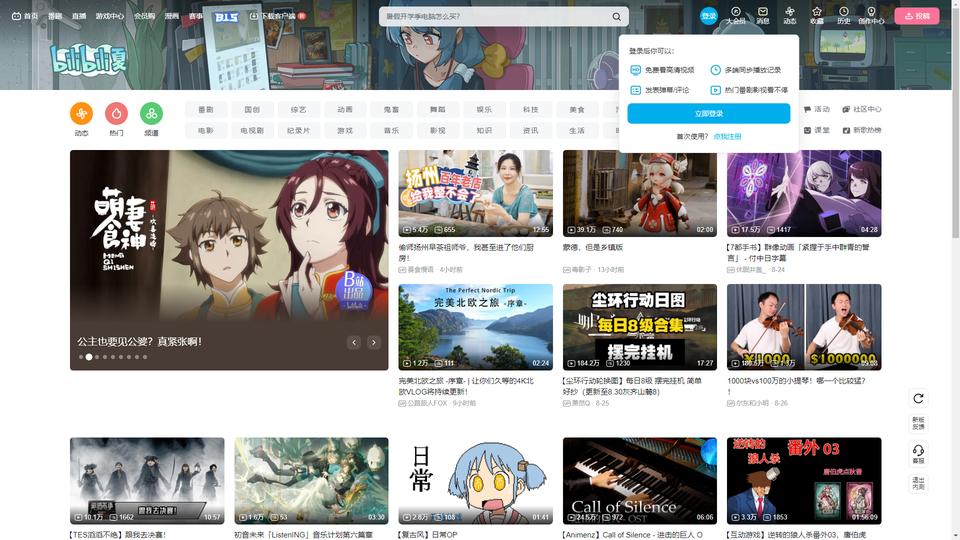Screen dimensions: 960x540
Task: Select the 纪录片 category chip
Action: (299, 130)
